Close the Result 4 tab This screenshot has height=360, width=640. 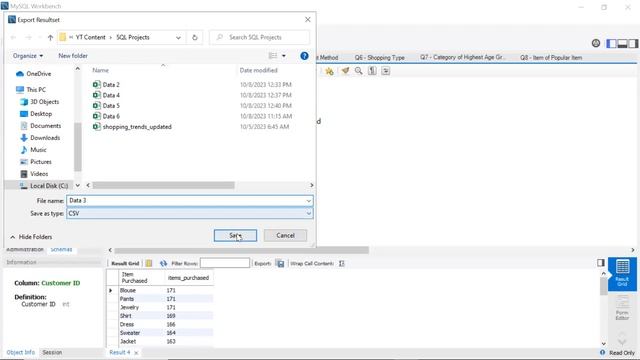coord(136,353)
